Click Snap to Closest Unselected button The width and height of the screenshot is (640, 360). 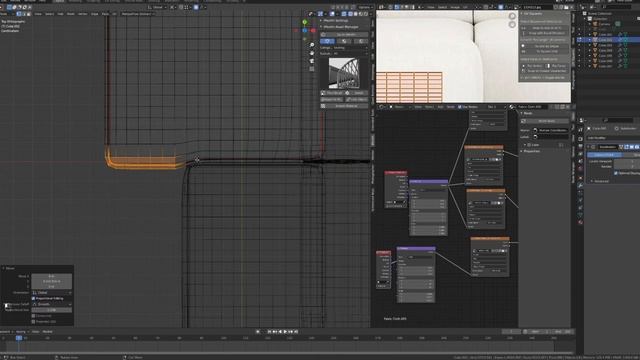click(x=546, y=71)
